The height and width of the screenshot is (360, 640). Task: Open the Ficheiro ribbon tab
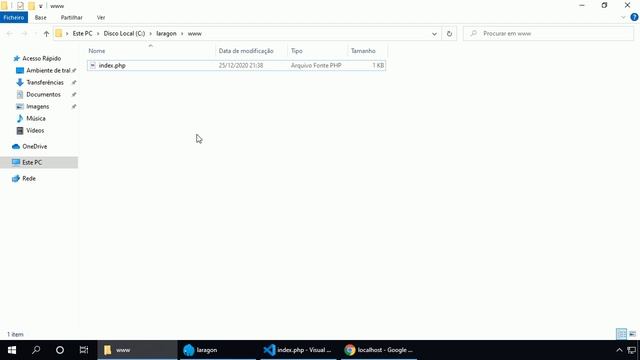coord(14,18)
